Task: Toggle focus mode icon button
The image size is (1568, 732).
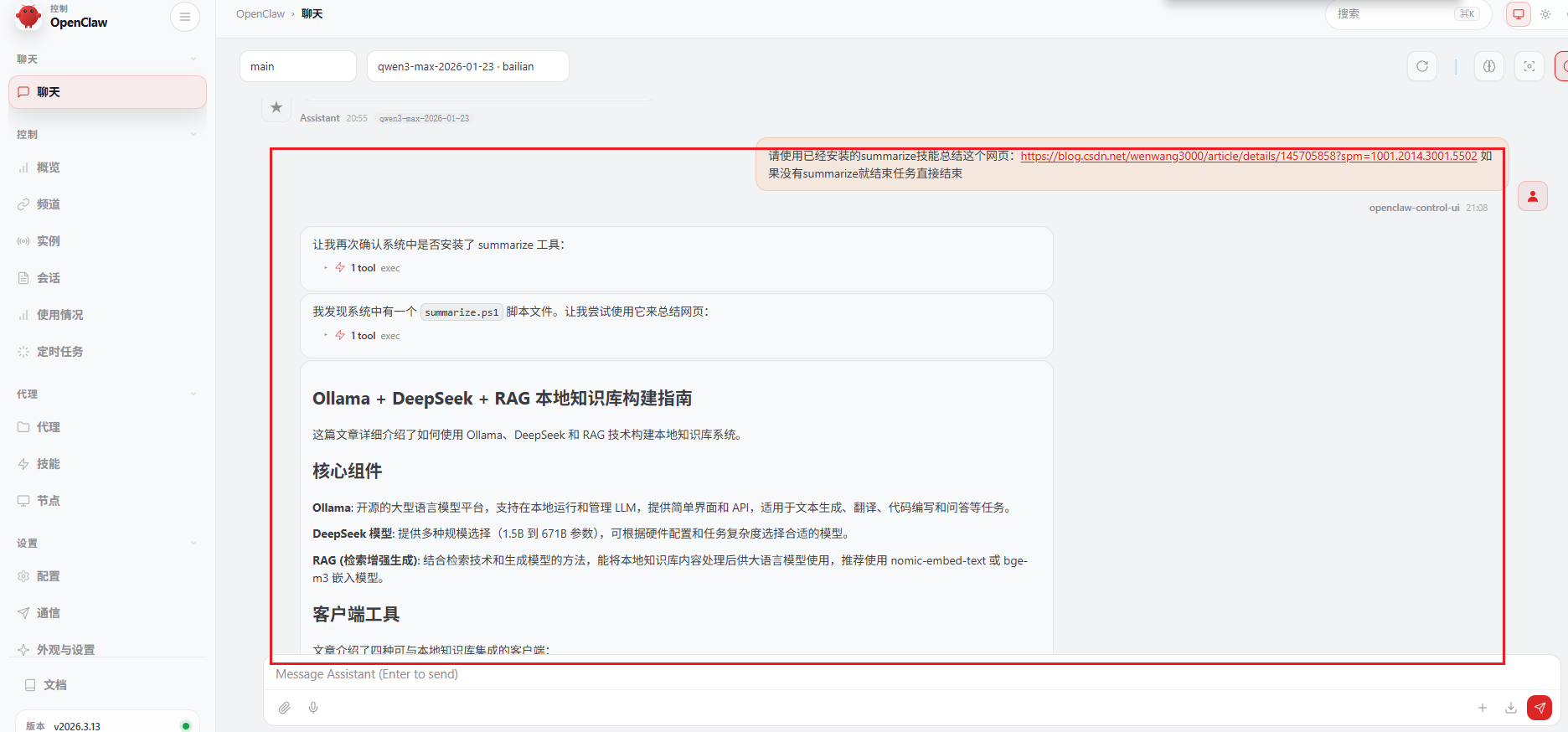Action: tap(1529, 66)
